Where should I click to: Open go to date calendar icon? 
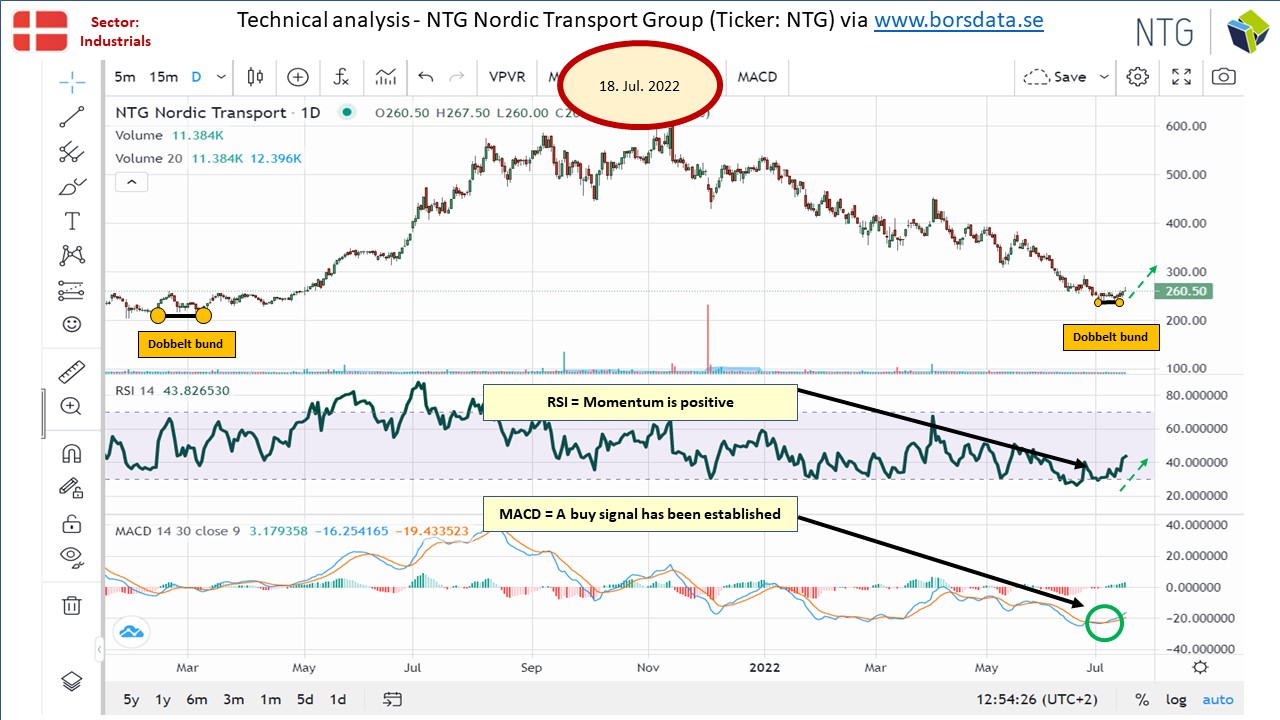click(393, 699)
